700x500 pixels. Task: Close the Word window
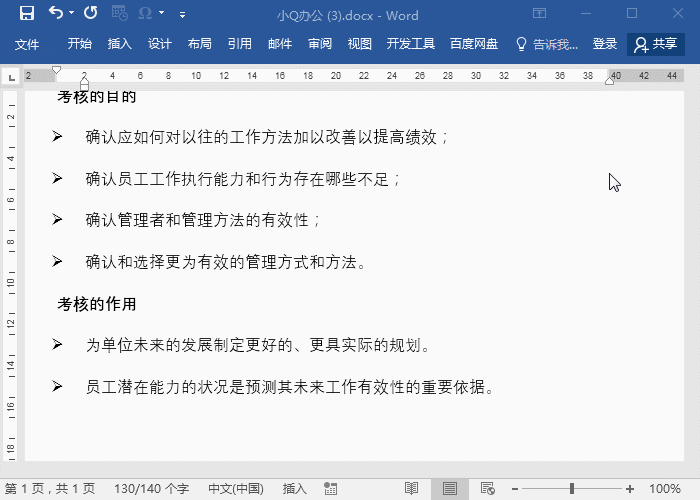coord(678,13)
